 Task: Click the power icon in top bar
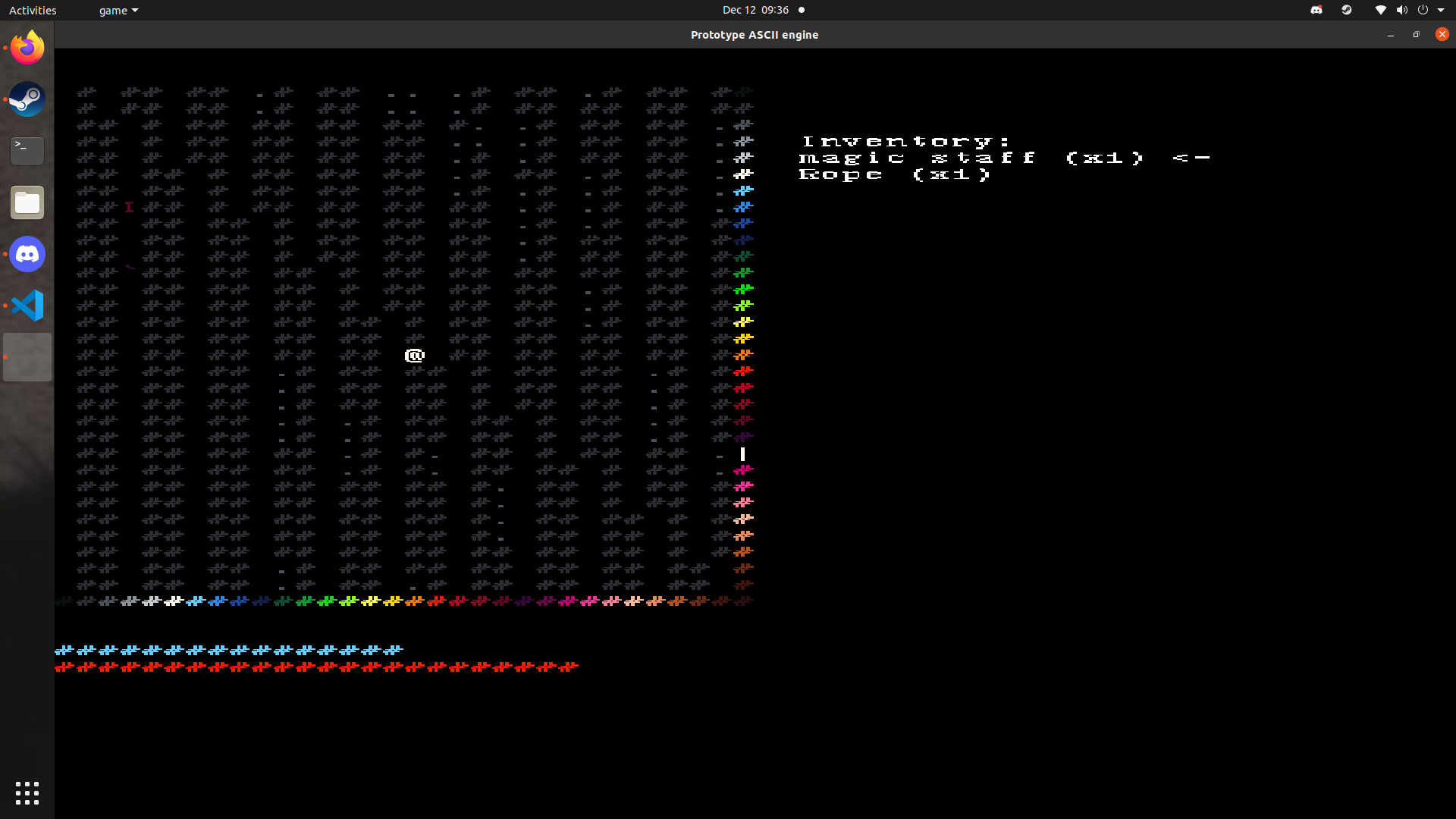(x=1423, y=10)
